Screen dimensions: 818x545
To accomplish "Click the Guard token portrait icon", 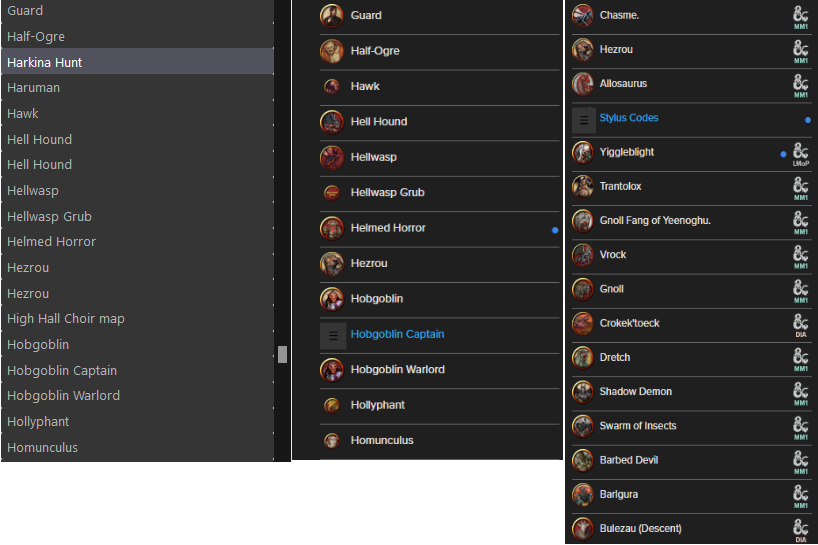I will pos(331,16).
